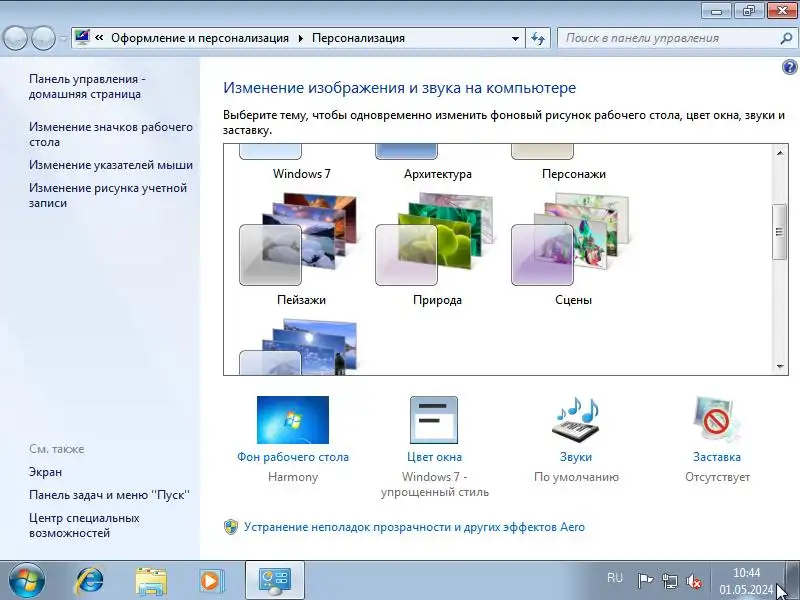Open Изменение значков рабочего стола link
The image size is (800, 600).
coord(111,134)
